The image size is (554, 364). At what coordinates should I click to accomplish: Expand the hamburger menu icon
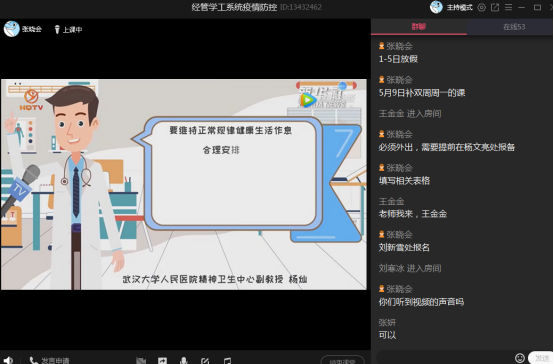pyautogui.click(x=508, y=7)
